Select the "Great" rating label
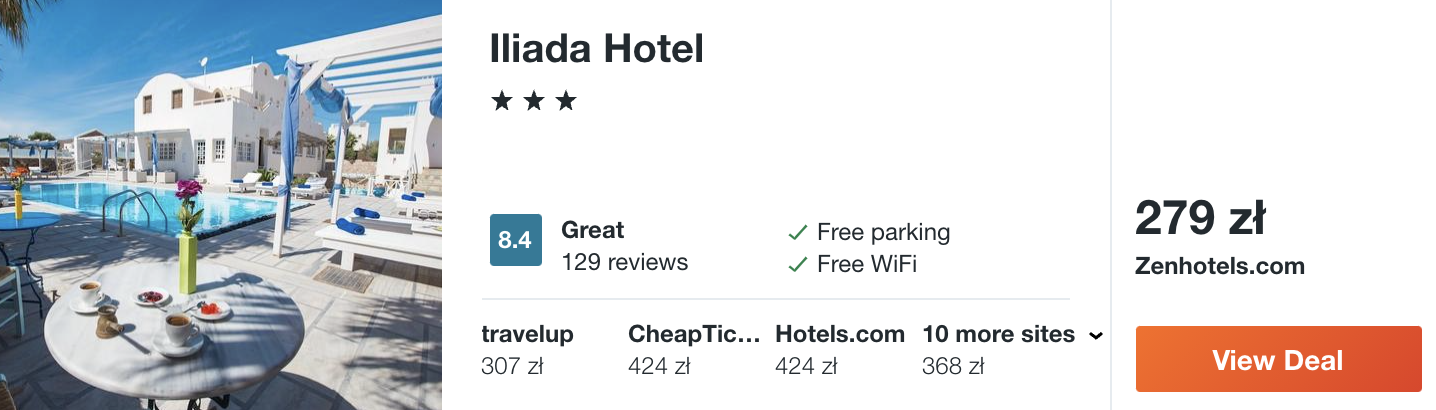The width and height of the screenshot is (1436, 410). (592, 230)
